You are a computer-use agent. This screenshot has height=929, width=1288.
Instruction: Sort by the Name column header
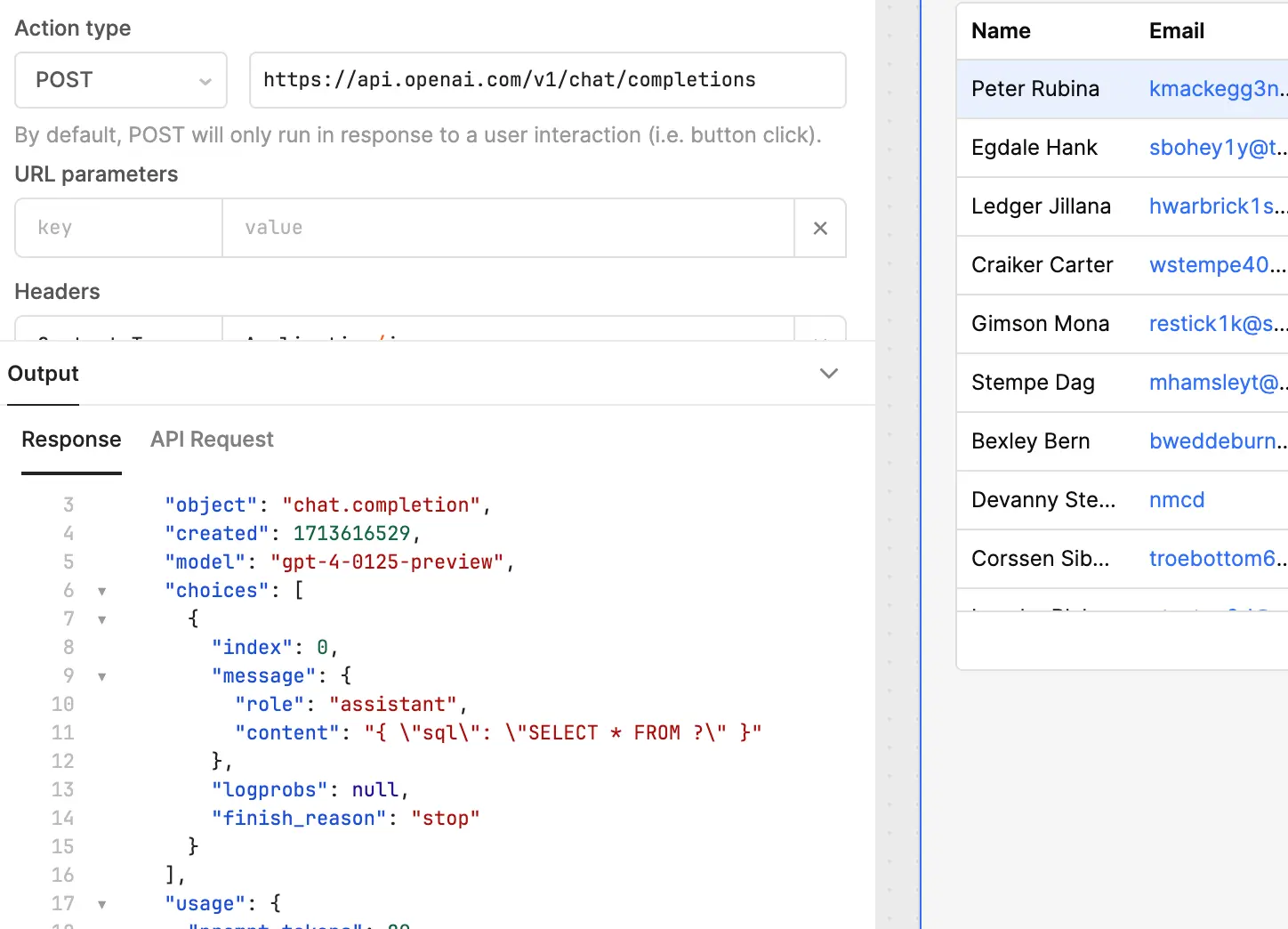pos(1001,31)
